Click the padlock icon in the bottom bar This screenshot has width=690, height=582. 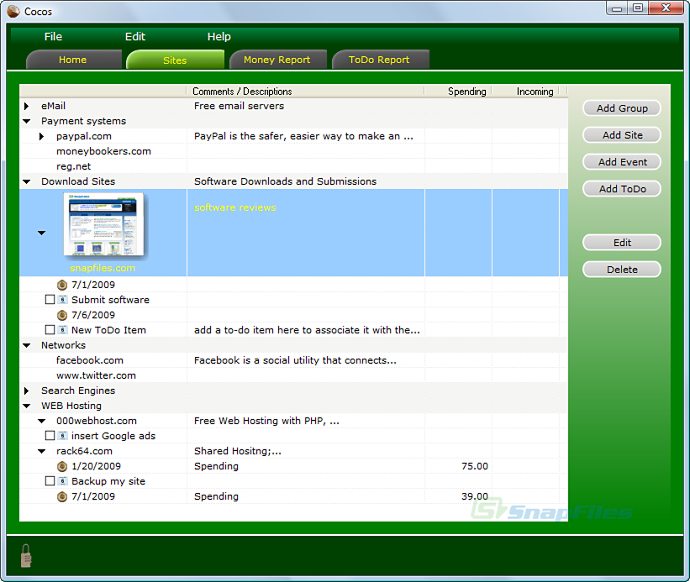point(26,556)
